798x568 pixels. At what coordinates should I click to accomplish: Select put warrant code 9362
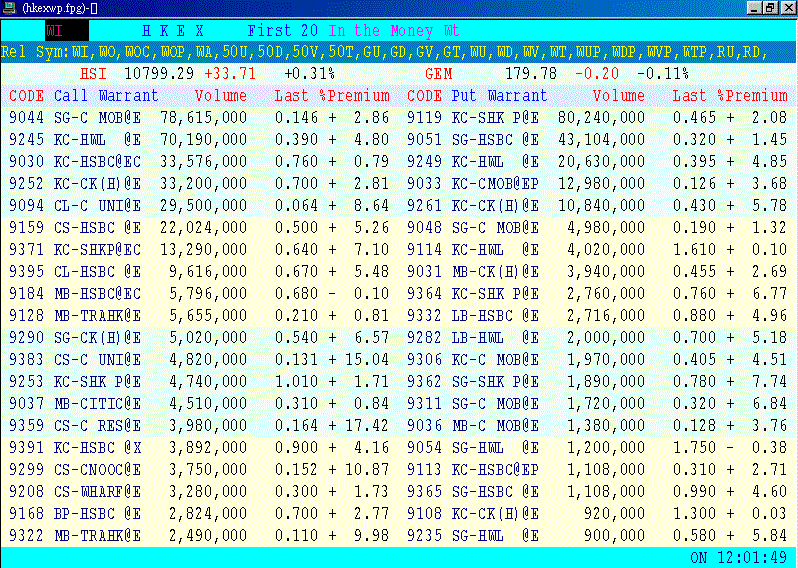pyautogui.click(x=424, y=381)
